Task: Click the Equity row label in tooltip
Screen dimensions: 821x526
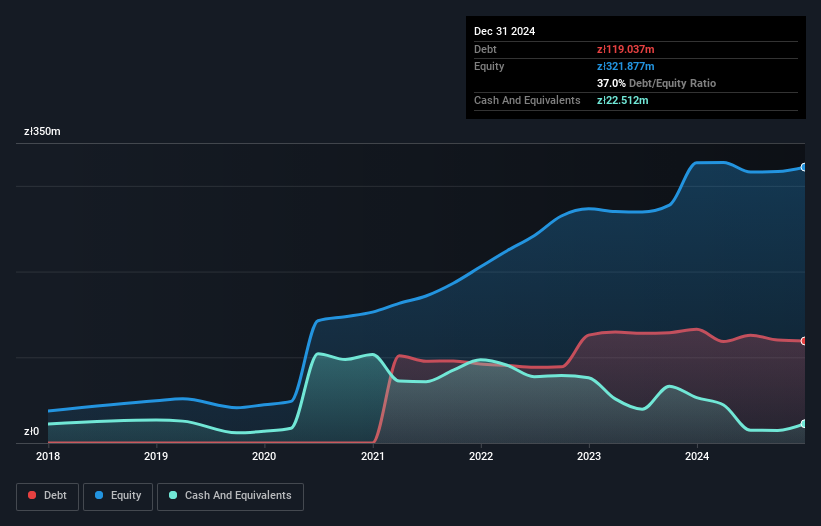Action: click(489, 66)
